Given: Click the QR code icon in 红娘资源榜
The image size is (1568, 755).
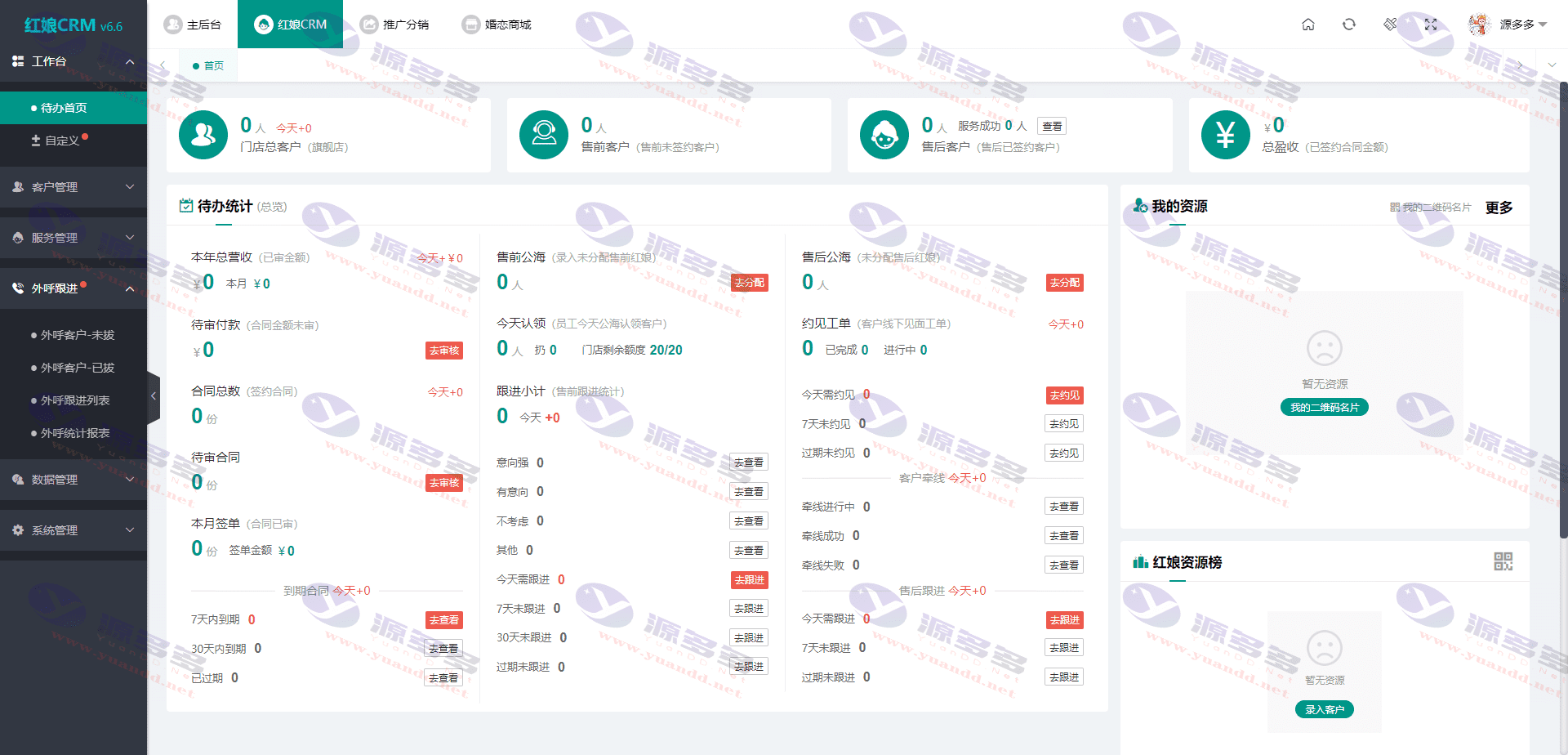Looking at the screenshot, I should [1503, 561].
